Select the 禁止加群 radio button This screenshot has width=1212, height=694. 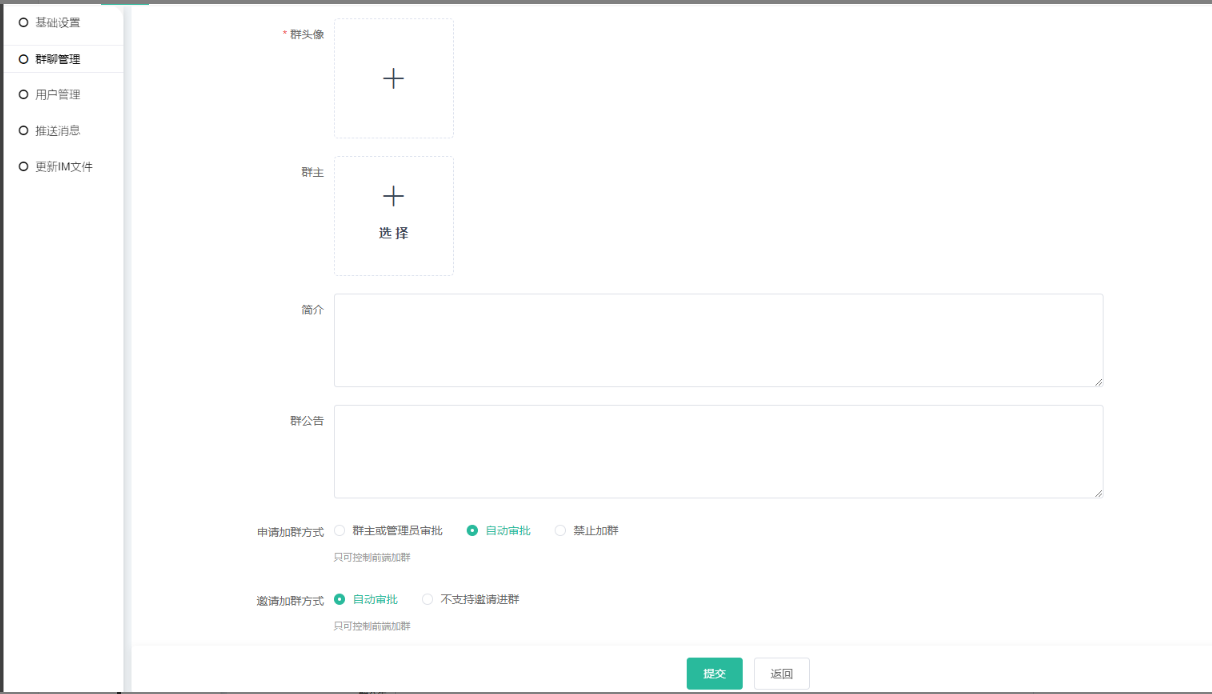tap(560, 531)
